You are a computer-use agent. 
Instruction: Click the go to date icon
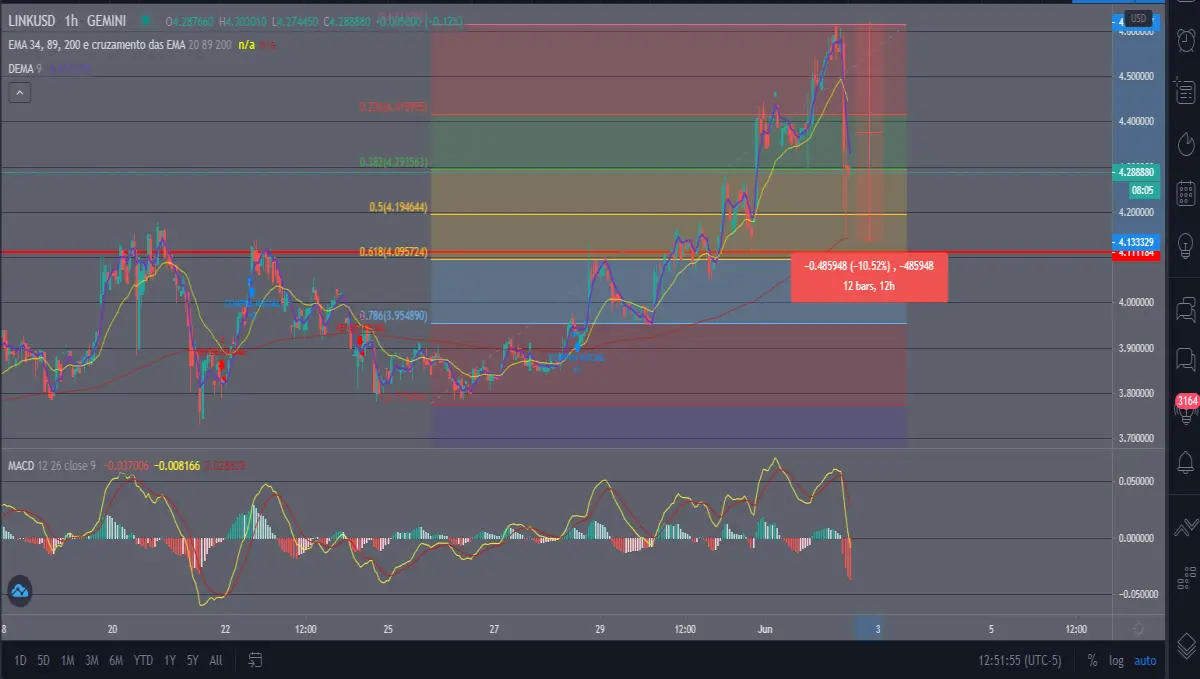click(256, 660)
